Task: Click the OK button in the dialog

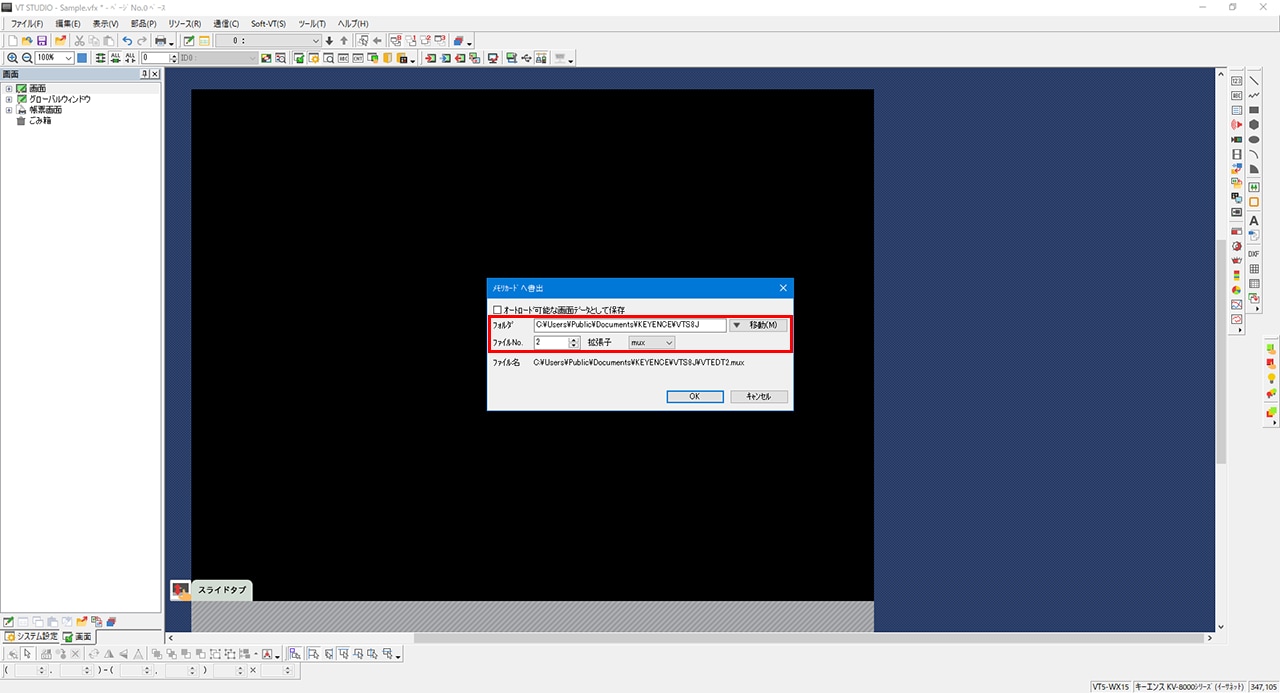Action: pyautogui.click(x=694, y=397)
